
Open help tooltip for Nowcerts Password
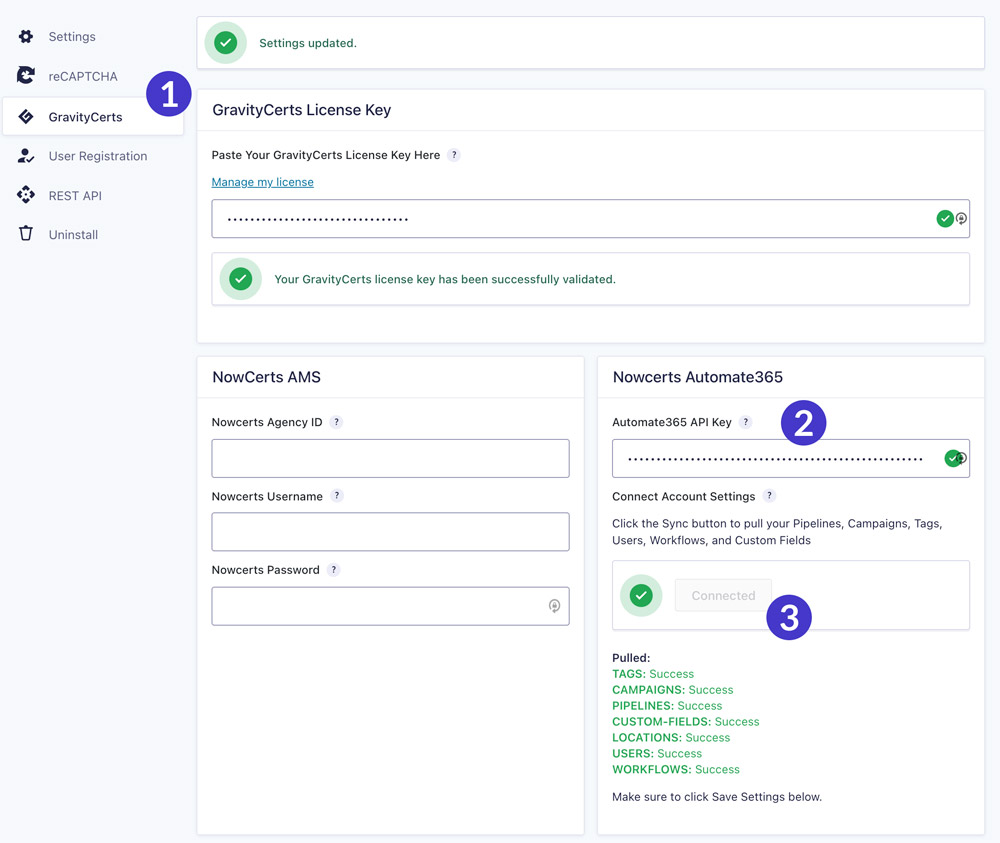(x=334, y=569)
